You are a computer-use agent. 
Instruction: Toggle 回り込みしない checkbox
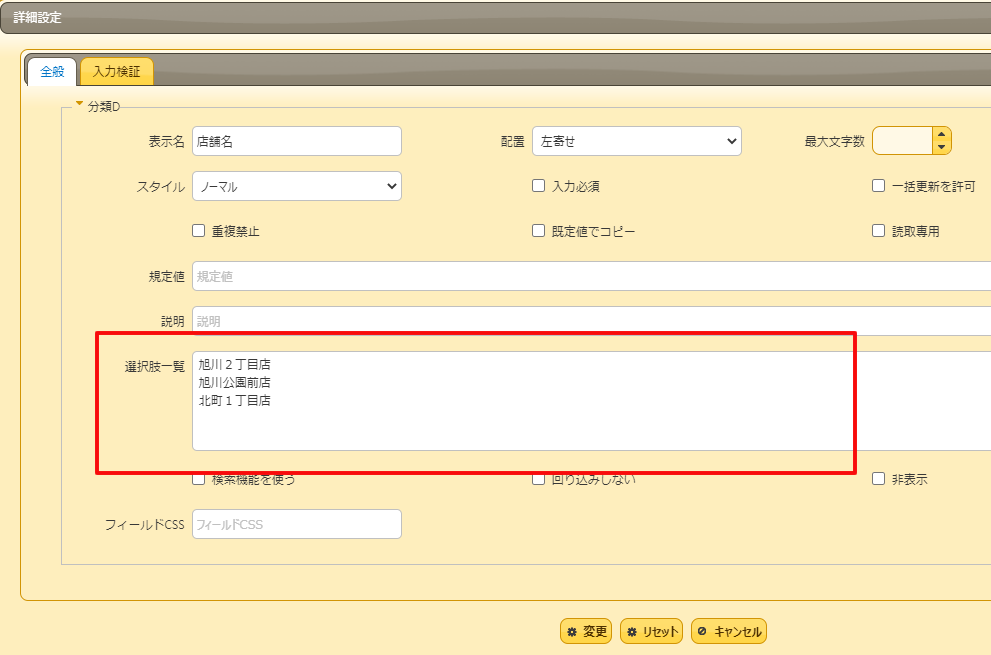[538, 479]
